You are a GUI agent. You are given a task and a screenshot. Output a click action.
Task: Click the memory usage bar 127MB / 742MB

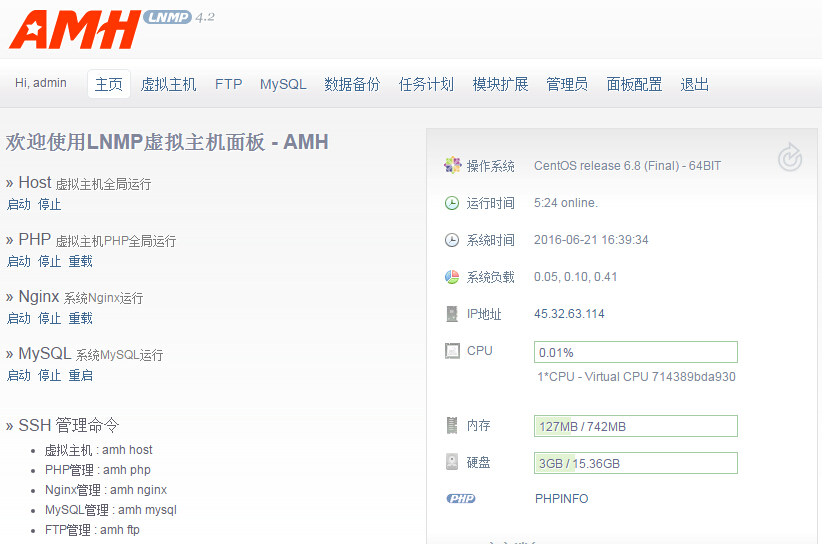point(636,426)
